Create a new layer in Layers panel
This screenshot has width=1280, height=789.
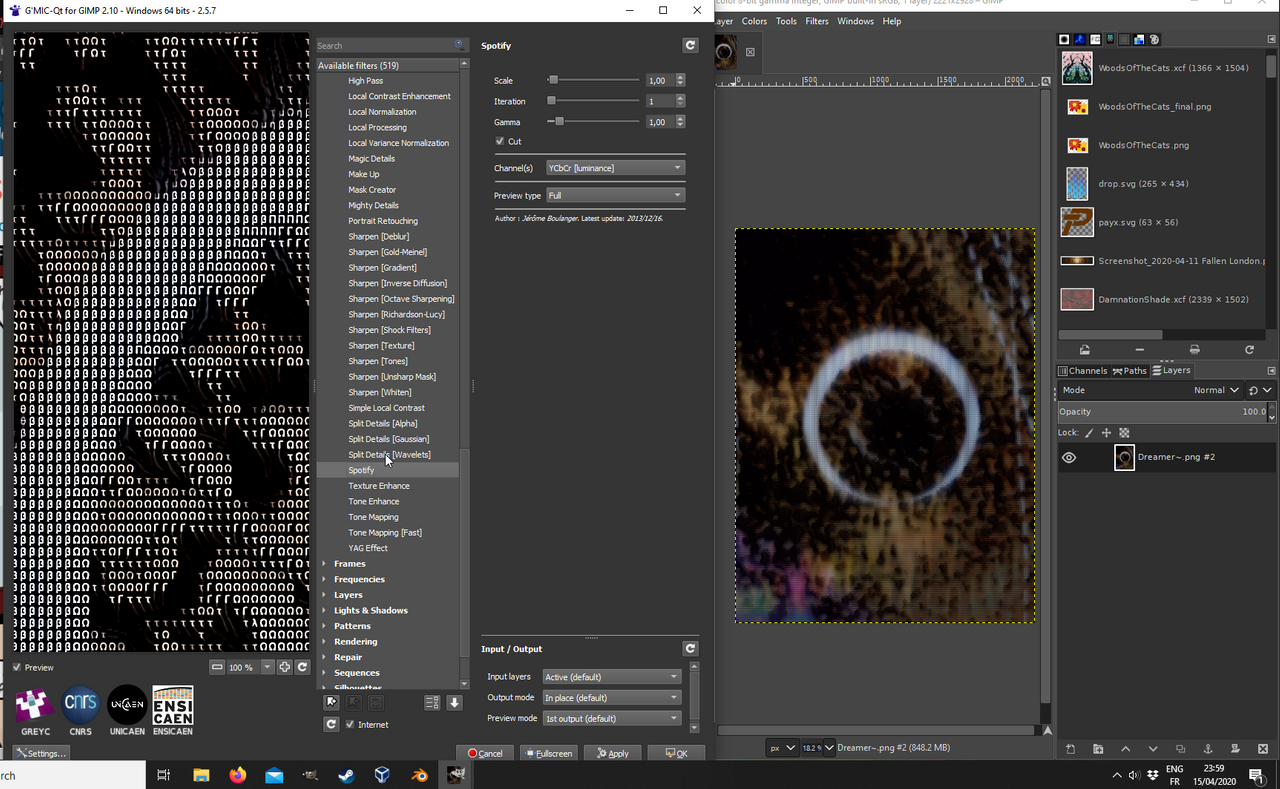pyautogui.click(x=1070, y=749)
